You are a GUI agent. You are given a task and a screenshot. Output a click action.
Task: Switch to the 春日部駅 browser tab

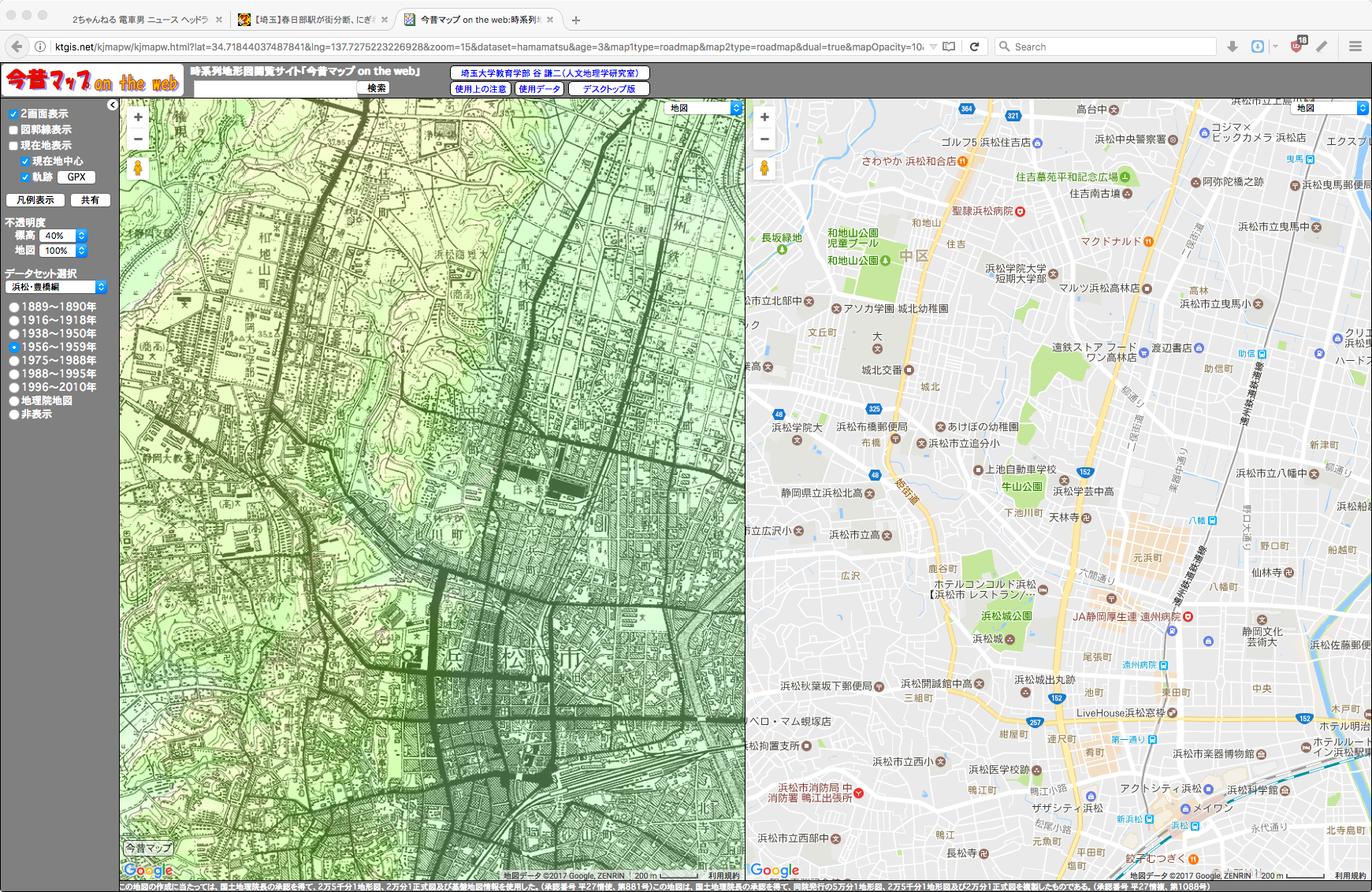pyautogui.click(x=312, y=20)
